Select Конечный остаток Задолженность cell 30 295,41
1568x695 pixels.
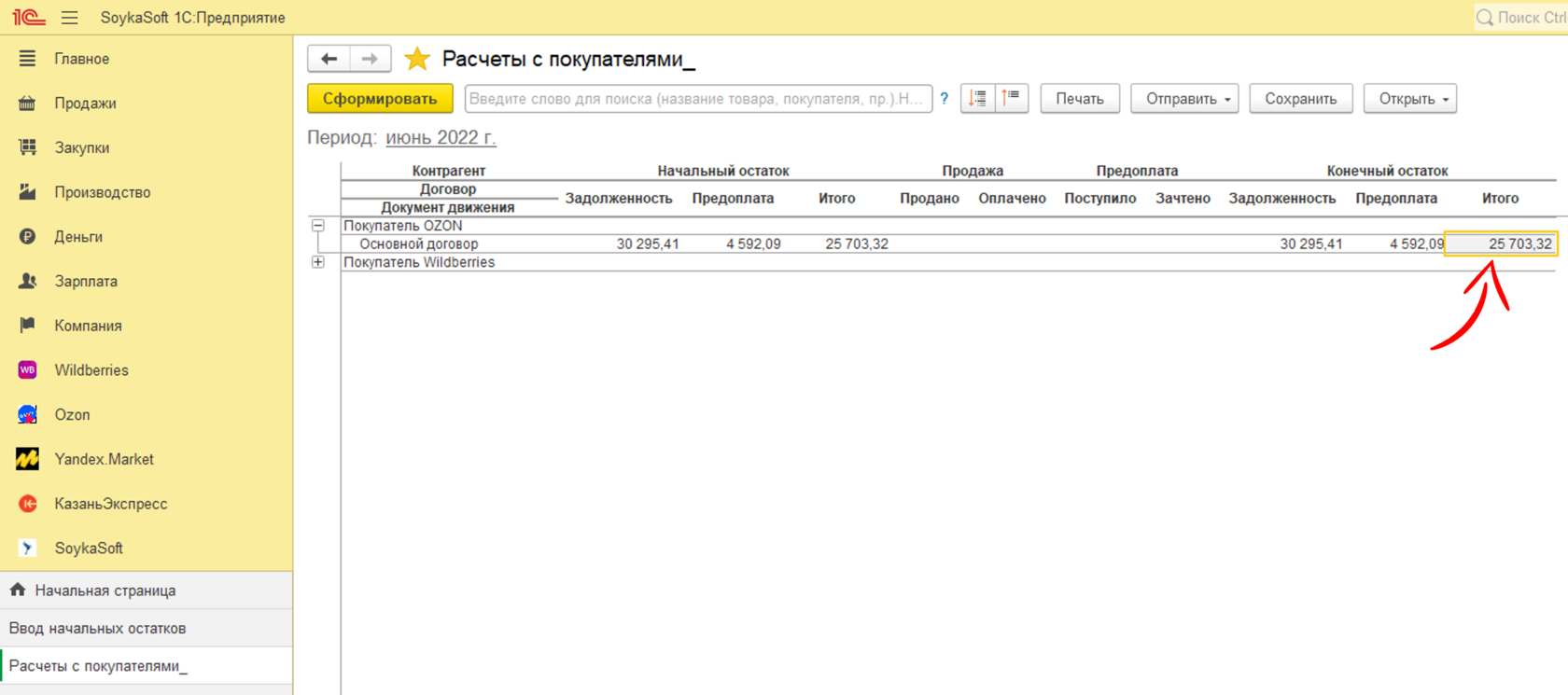pos(1311,244)
